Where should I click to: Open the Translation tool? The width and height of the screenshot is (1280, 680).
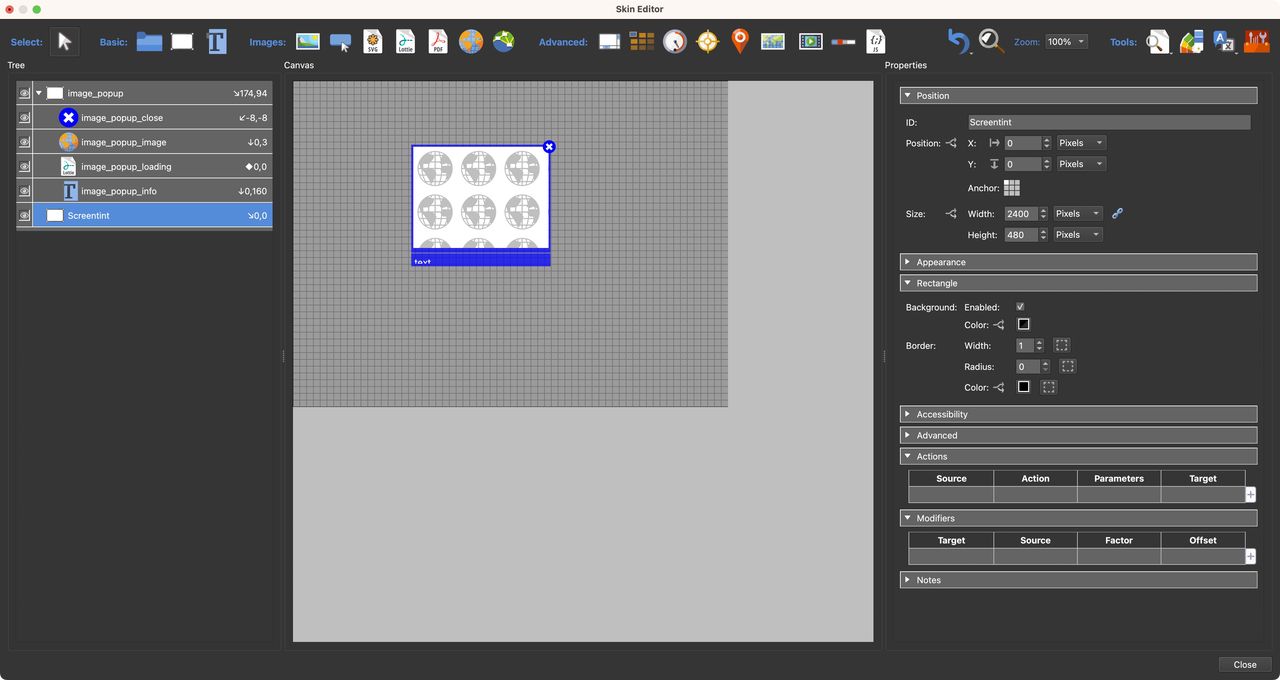(1224, 41)
